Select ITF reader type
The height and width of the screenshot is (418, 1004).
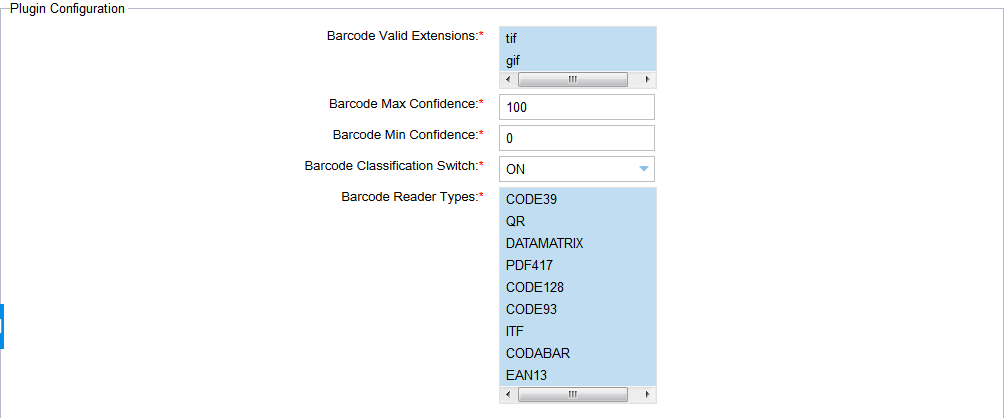[x=578, y=331]
